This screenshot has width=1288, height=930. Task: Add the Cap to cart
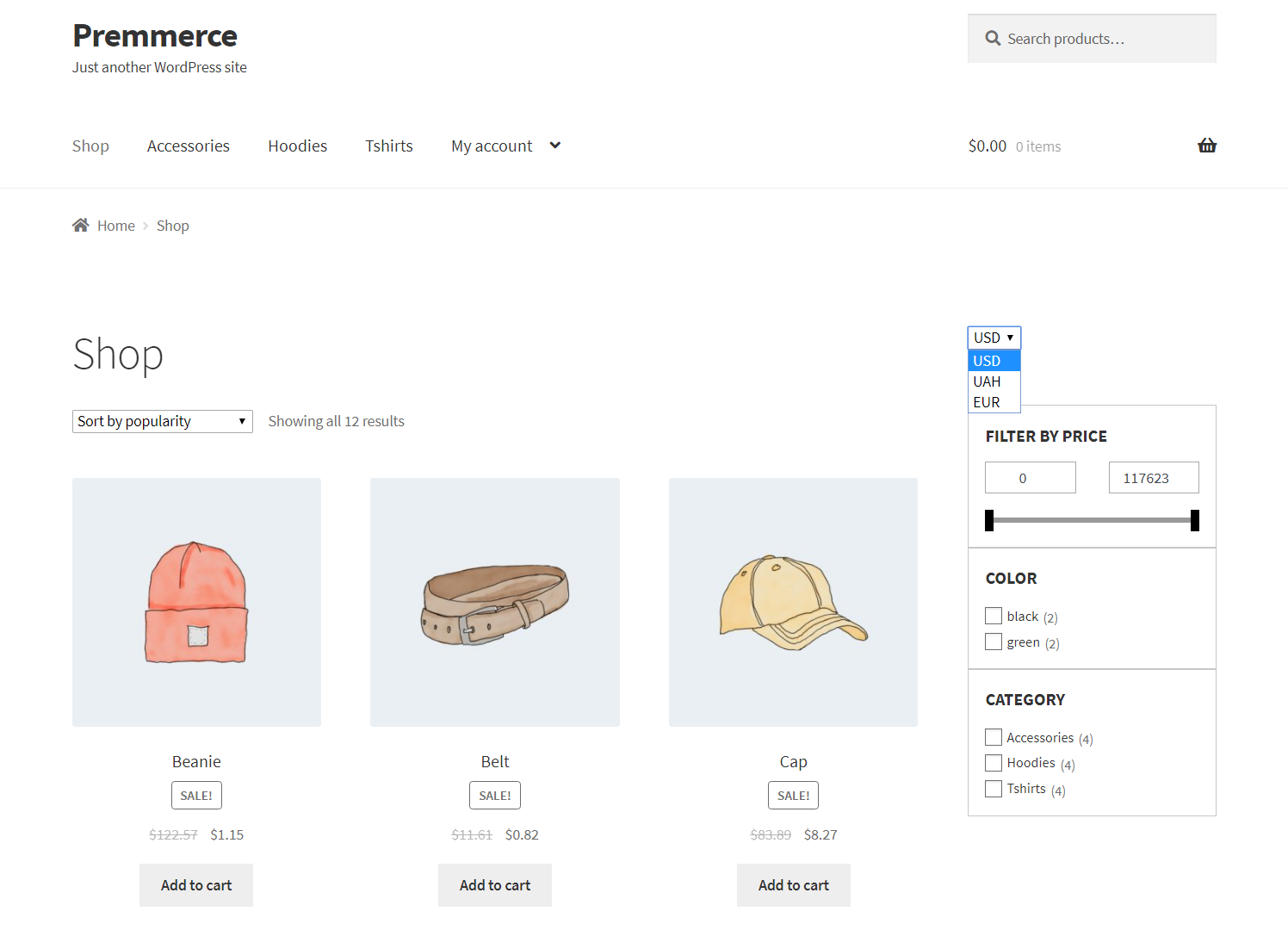pos(793,885)
